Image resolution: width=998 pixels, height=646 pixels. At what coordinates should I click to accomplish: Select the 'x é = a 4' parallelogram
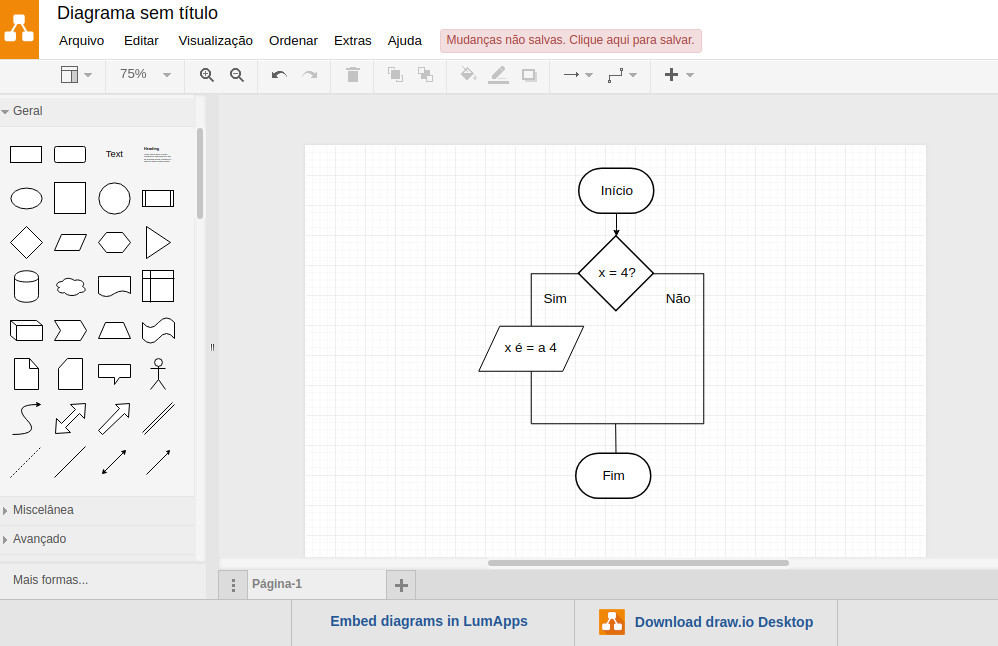coord(531,349)
